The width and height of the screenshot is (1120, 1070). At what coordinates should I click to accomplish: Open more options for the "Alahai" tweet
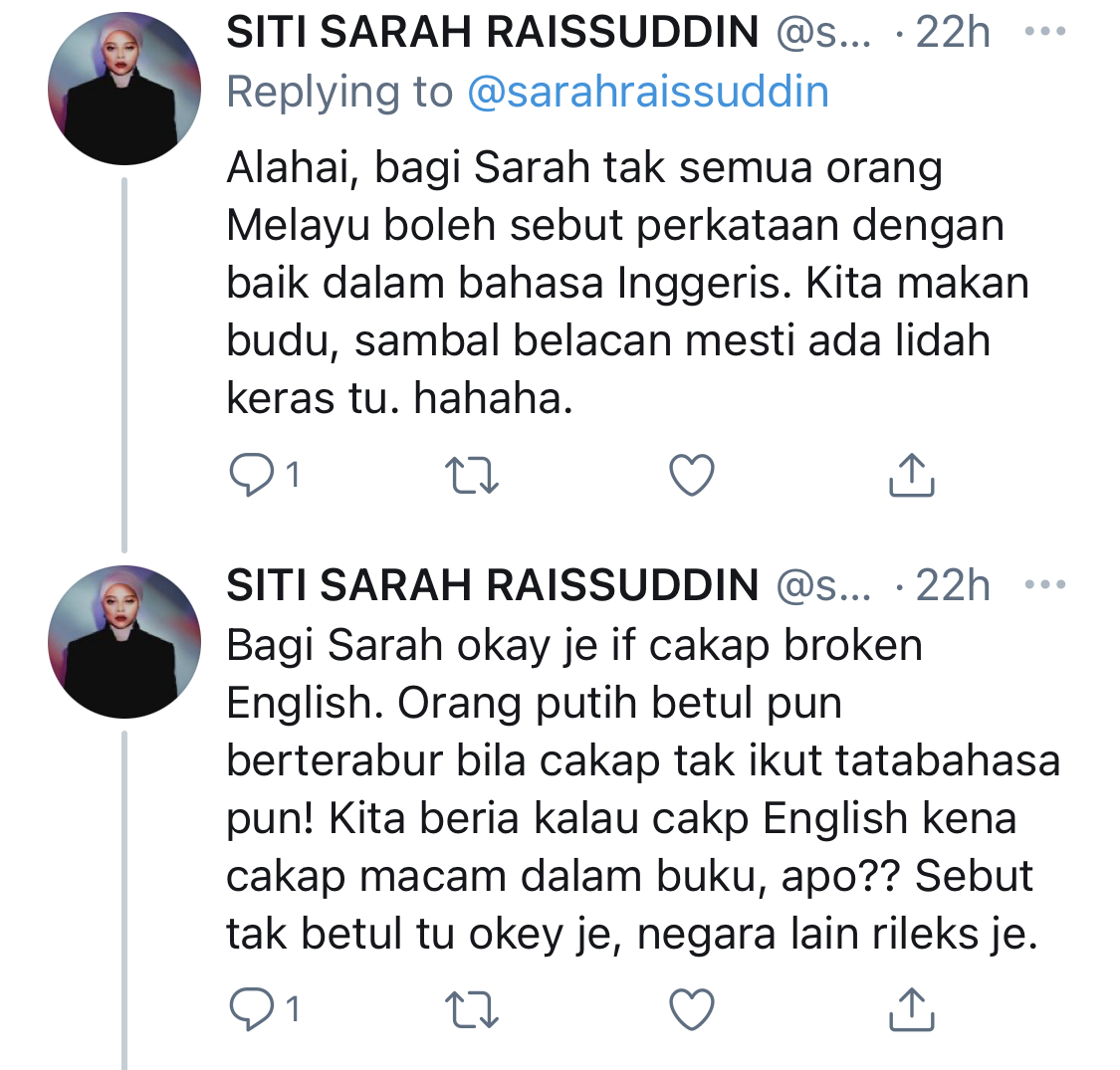tap(1044, 33)
